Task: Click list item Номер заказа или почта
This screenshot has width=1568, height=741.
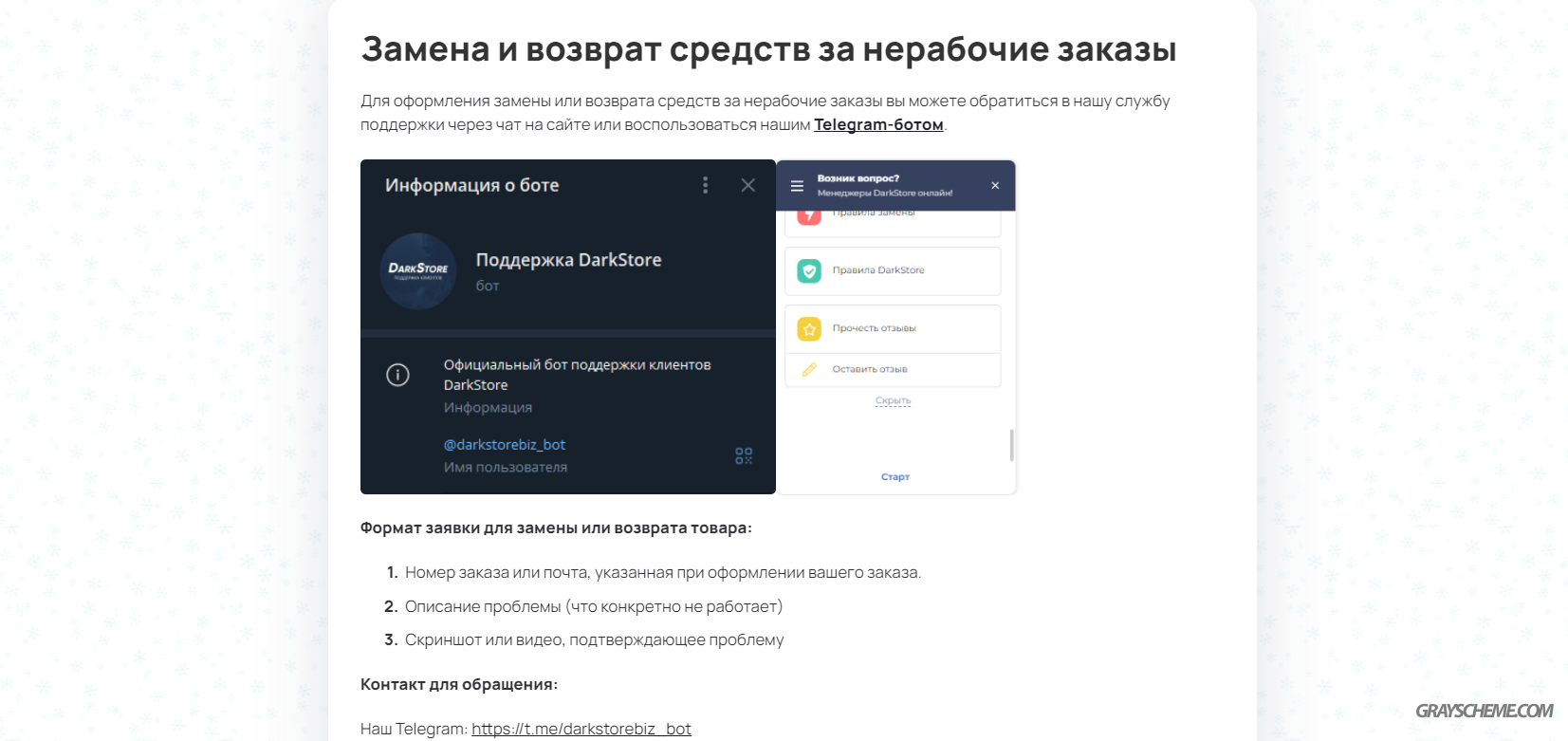Action: (663, 572)
